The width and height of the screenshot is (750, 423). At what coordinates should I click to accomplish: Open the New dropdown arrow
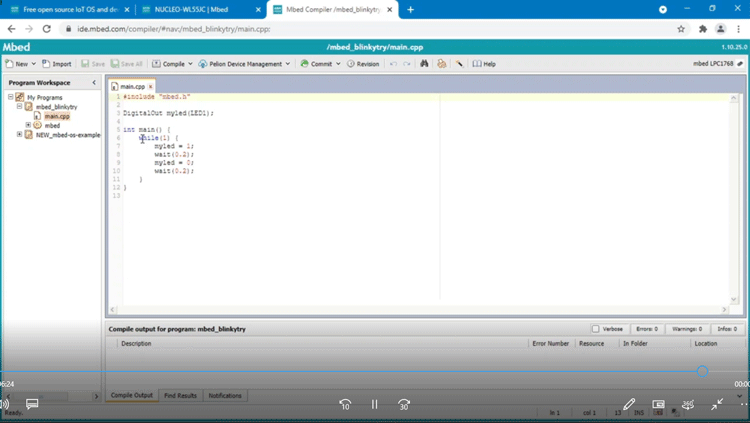pos(33,64)
